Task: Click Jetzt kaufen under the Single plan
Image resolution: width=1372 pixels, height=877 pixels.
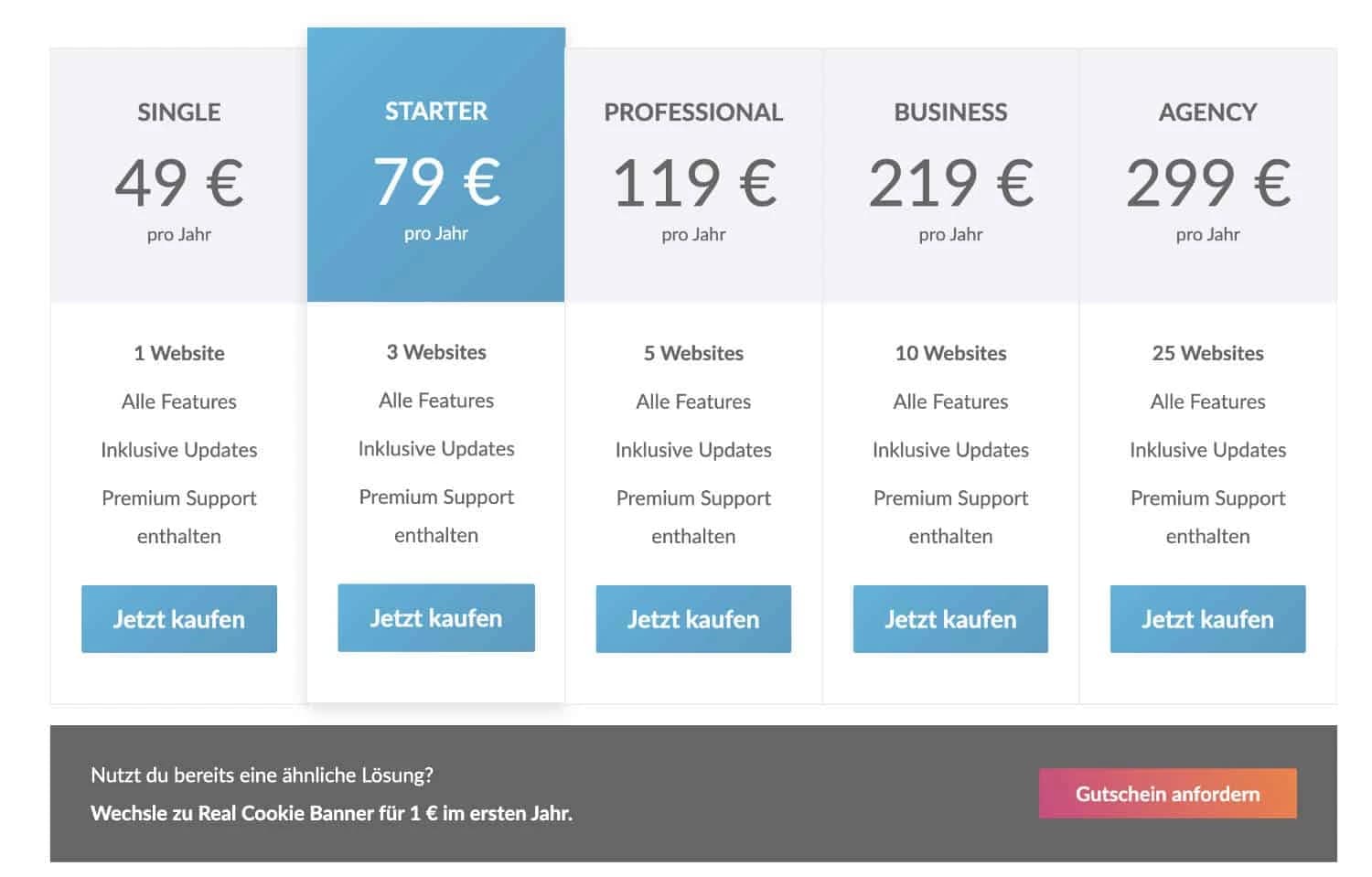Action: pyautogui.click(x=178, y=619)
